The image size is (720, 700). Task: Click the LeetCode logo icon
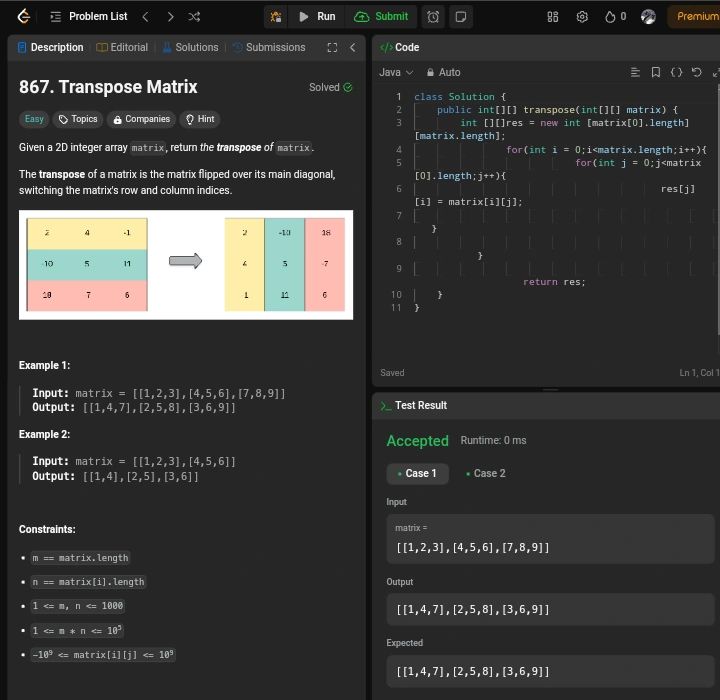point(23,16)
